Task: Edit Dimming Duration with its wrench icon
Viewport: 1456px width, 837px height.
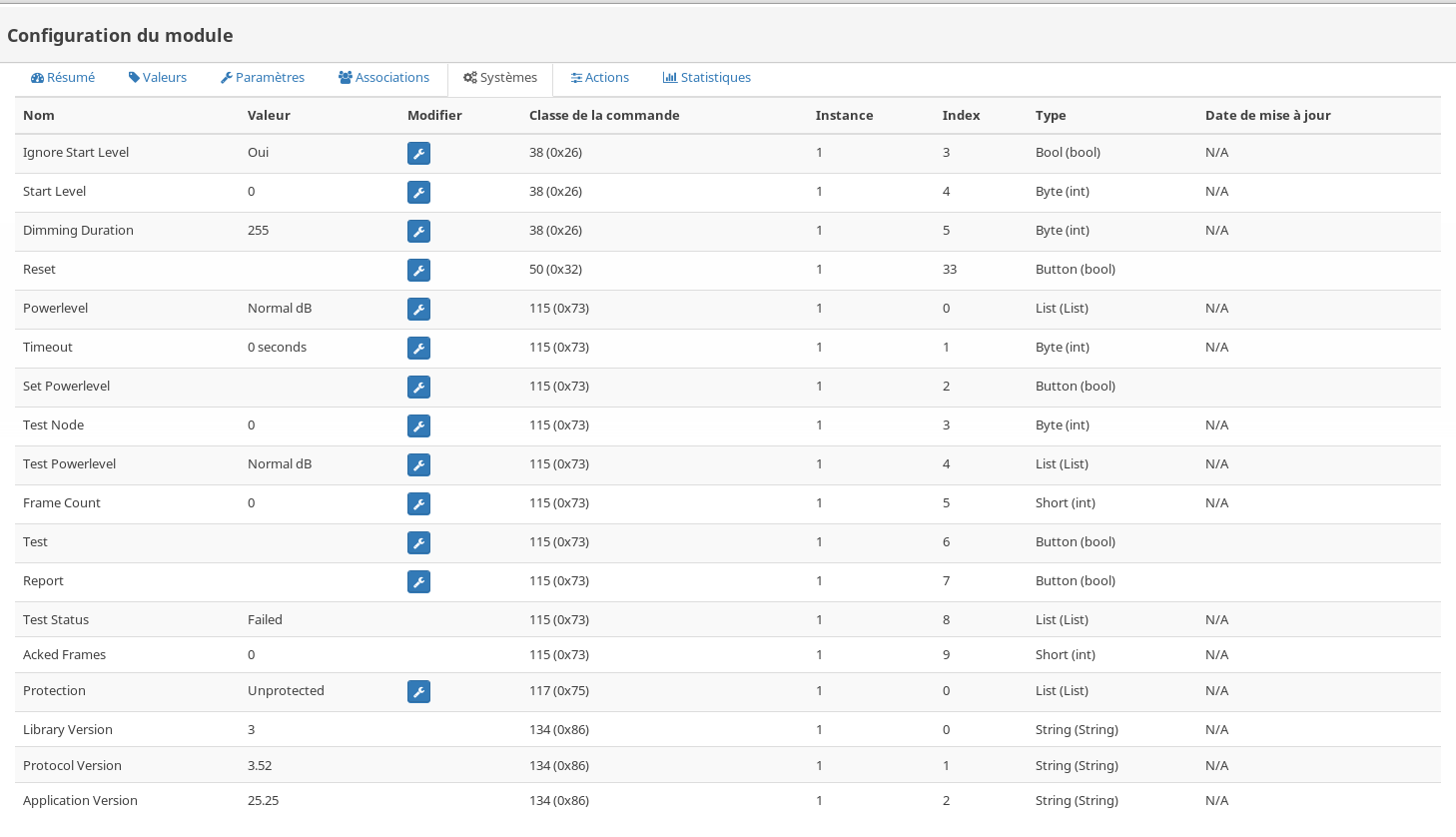Action: pos(418,231)
